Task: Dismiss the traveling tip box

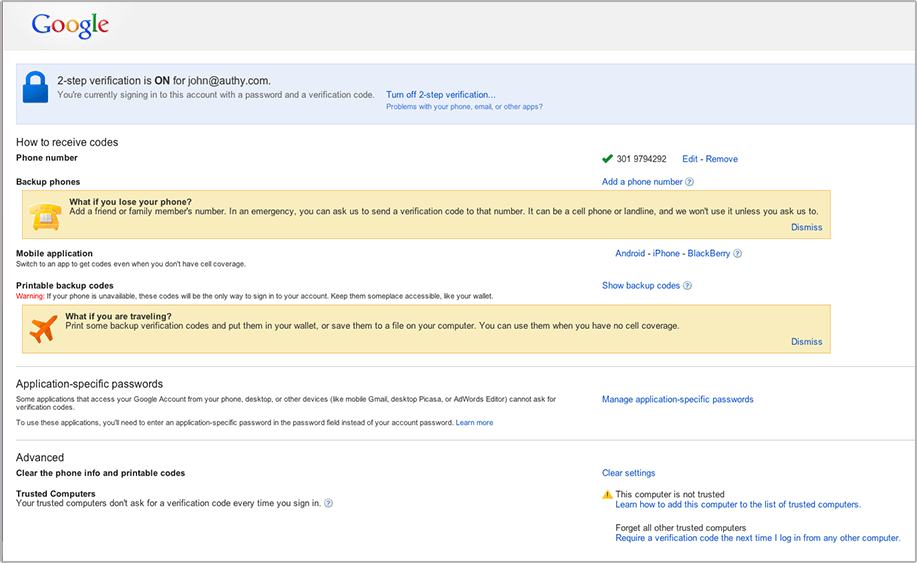Action: click(x=806, y=342)
